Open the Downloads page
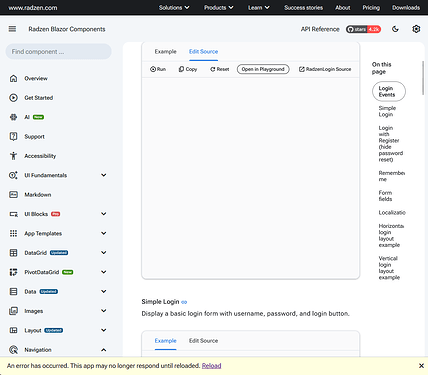Viewport: 428px width, 375px height. pyautogui.click(x=406, y=7)
